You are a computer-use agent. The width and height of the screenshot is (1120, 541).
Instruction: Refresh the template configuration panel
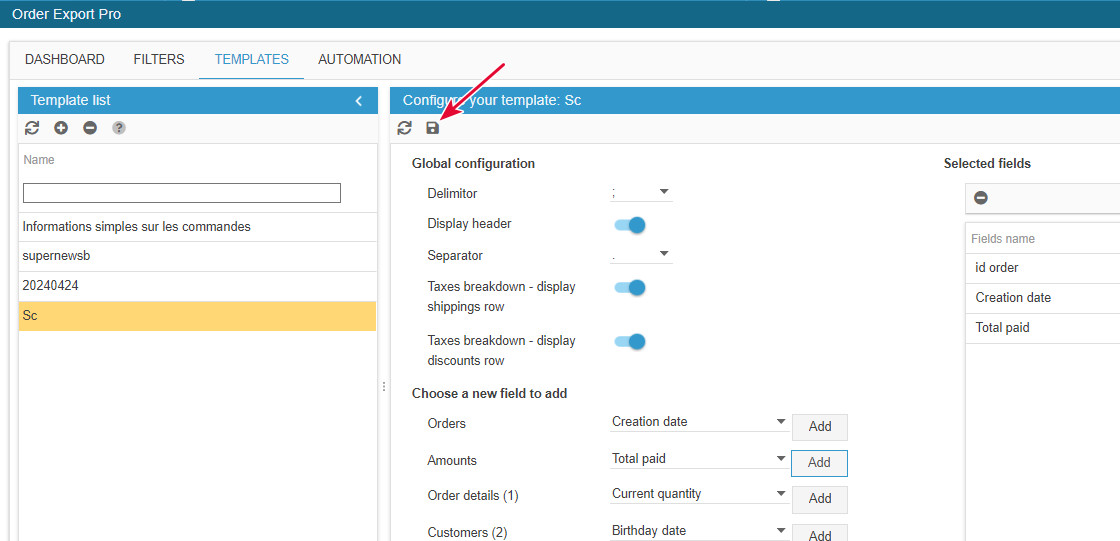[x=404, y=128]
